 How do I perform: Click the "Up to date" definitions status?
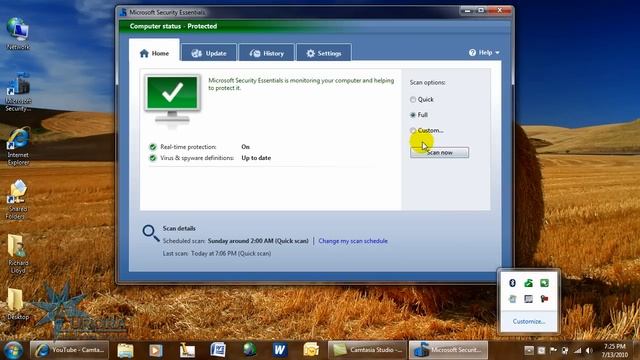256,158
